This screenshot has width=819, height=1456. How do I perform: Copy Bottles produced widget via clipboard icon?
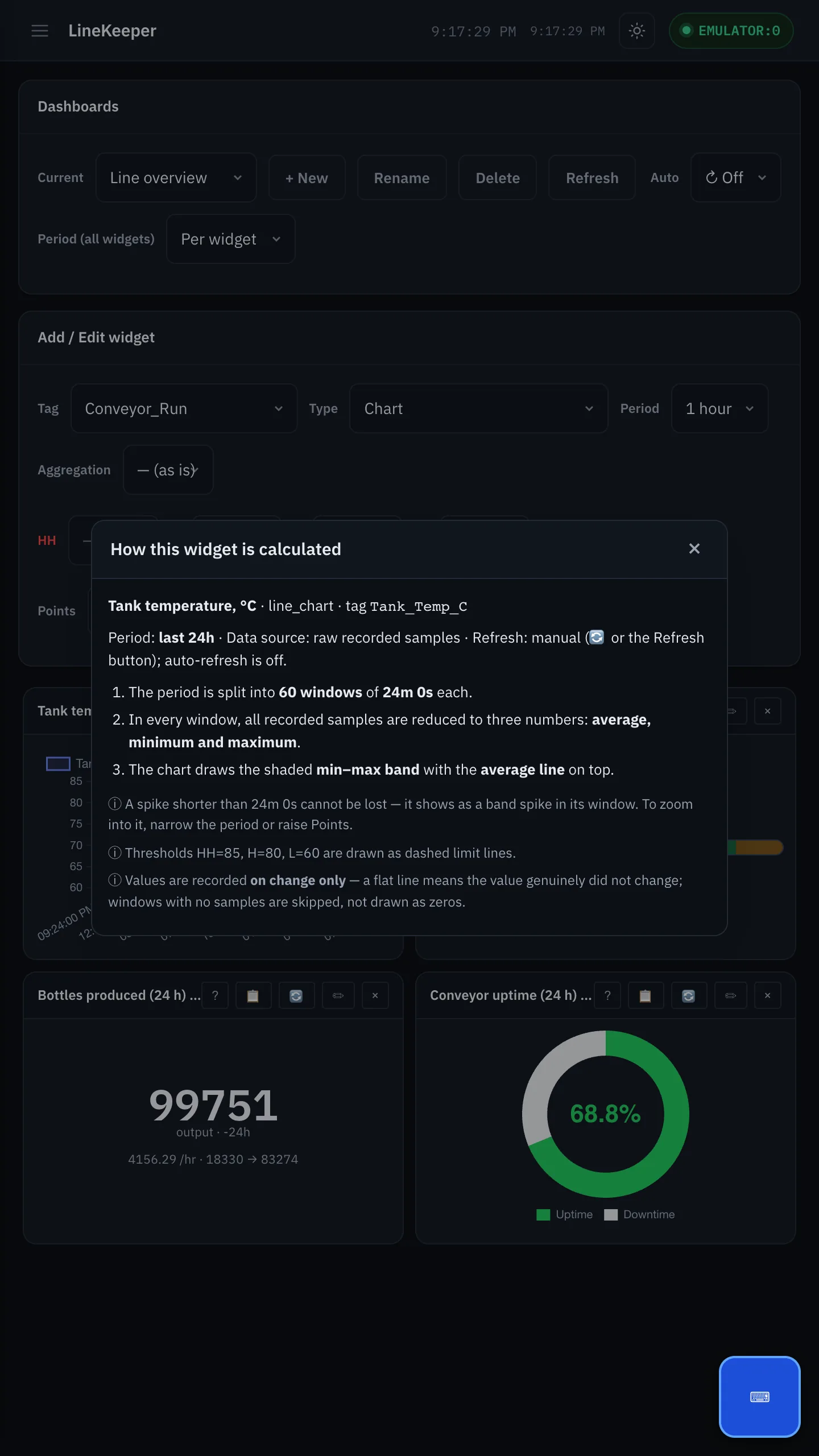tap(253, 995)
